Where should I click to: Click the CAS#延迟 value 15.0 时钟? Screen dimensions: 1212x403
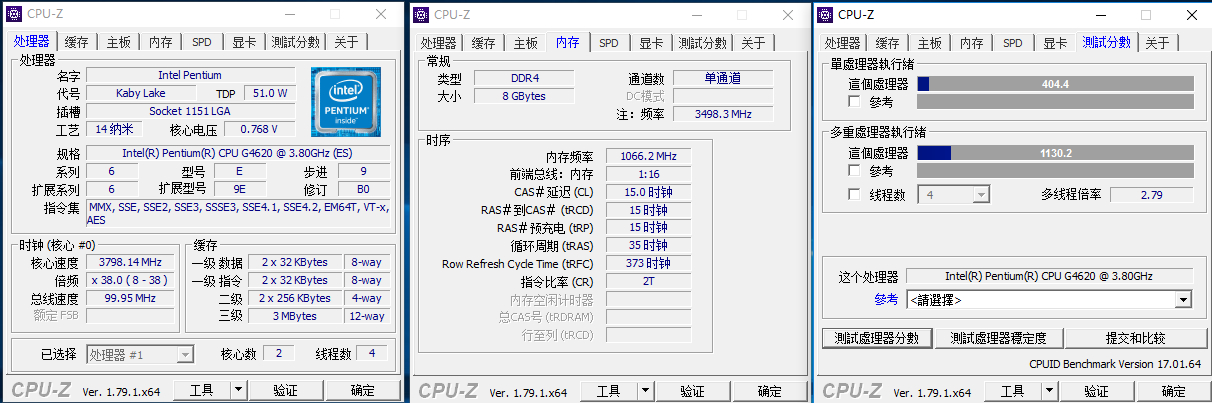[648, 192]
